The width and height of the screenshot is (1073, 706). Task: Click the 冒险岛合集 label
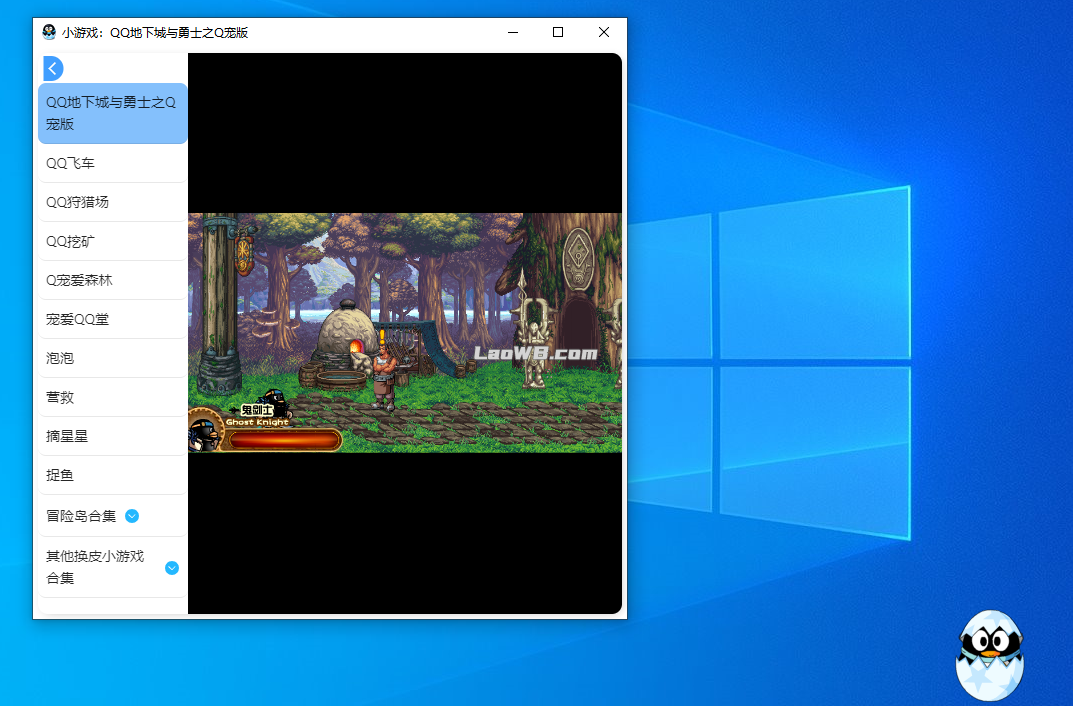81,516
